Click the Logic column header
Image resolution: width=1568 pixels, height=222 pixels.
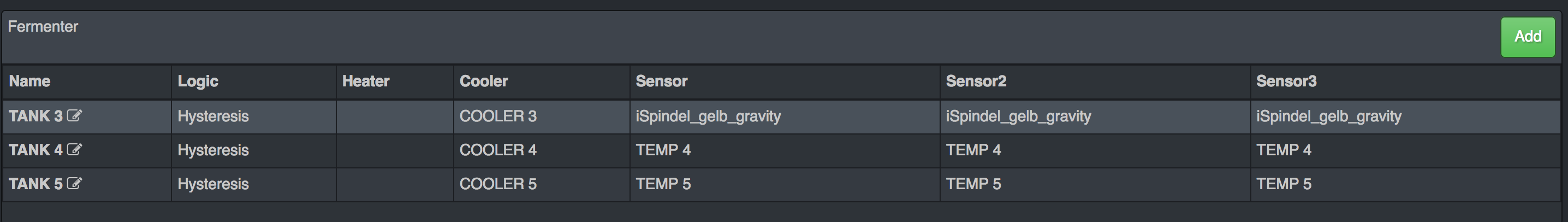point(198,81)
